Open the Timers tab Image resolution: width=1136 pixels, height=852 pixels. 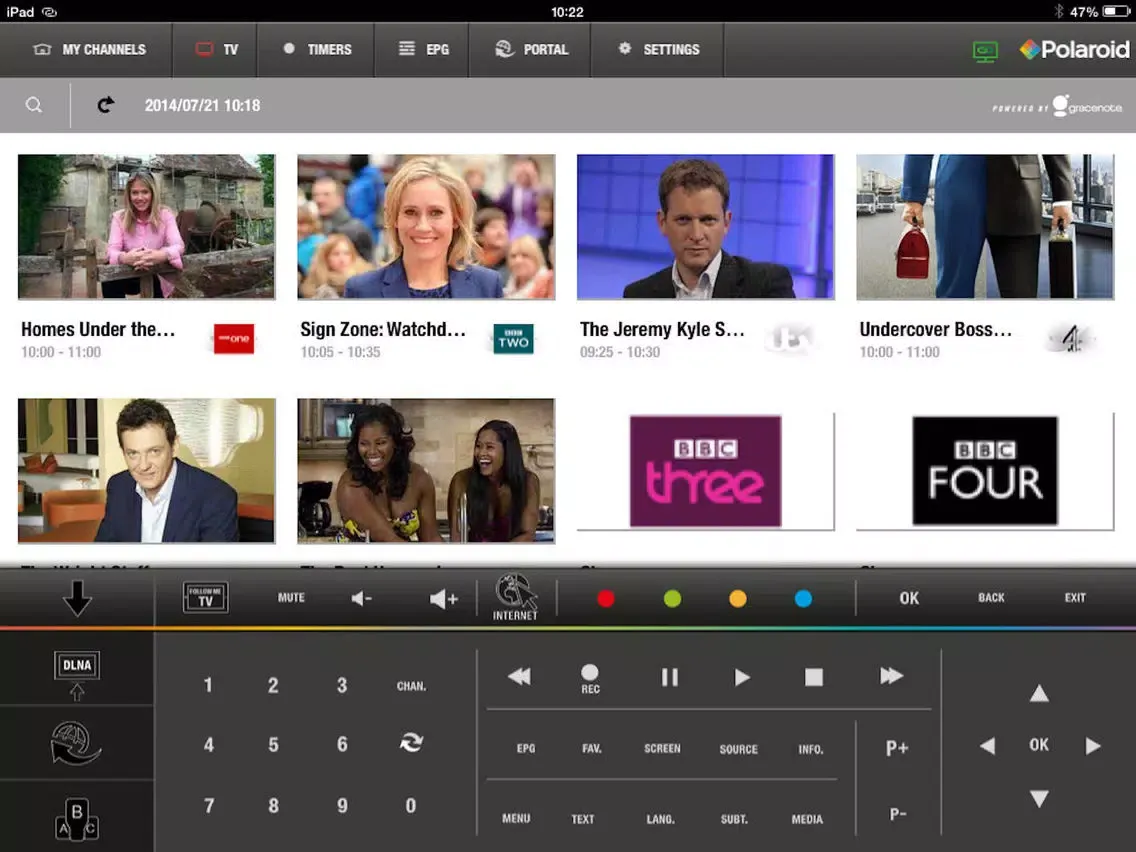tap(316, 49)
